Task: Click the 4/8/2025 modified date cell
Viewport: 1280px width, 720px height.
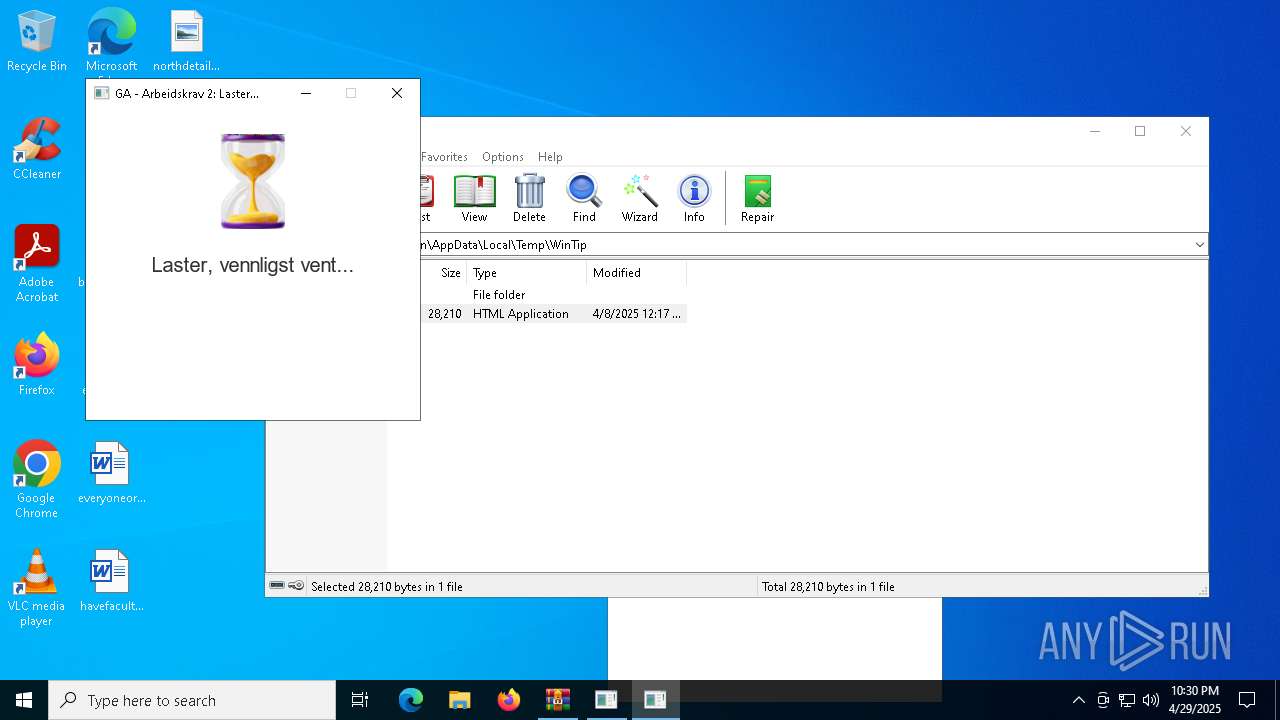Action: pyautogui.click(x=636, y=314)
